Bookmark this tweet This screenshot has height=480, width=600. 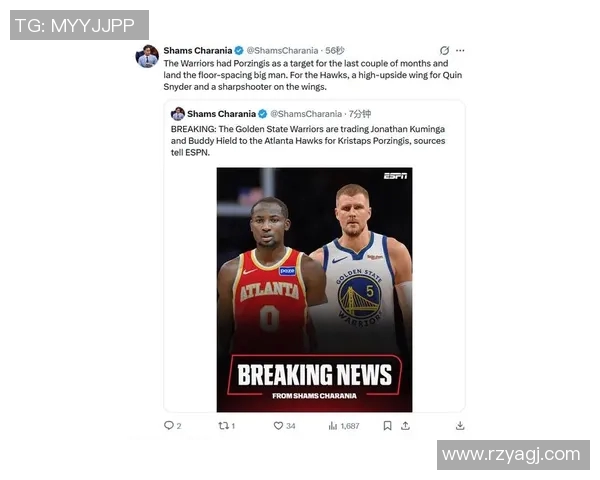pos(387,426)
